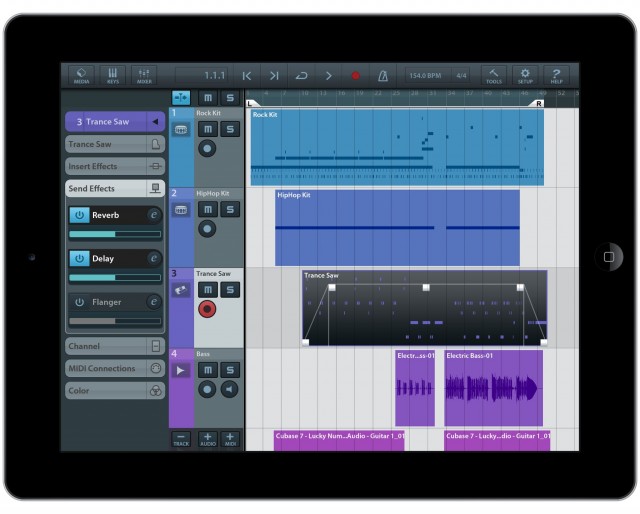Add a new audio track

(x=207, y=439)
